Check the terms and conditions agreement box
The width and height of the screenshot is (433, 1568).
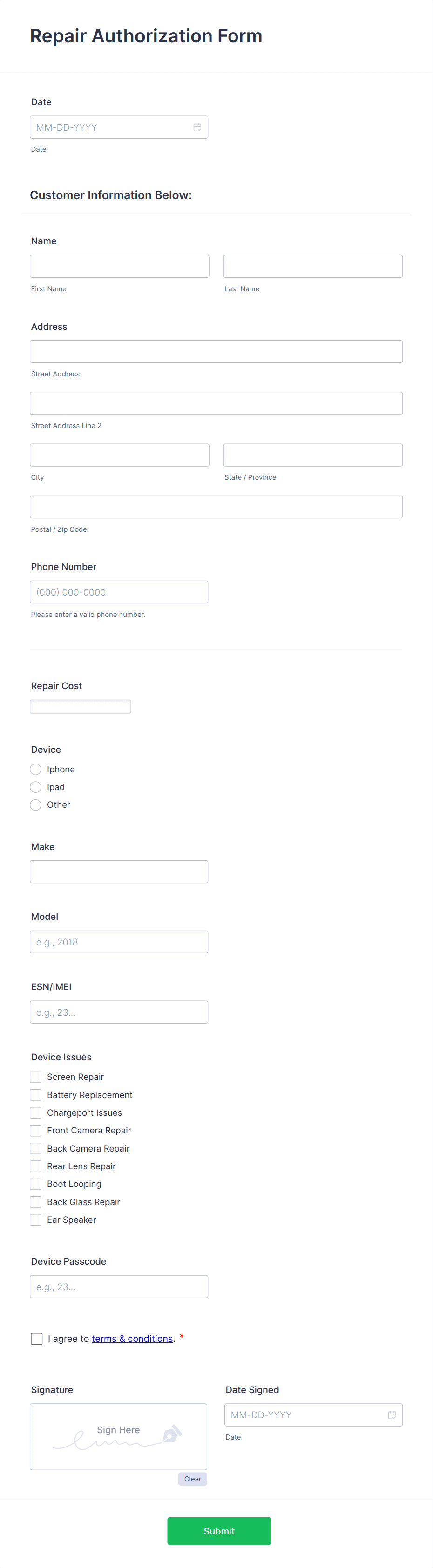pyautogui.click(x=36, y=1339)
